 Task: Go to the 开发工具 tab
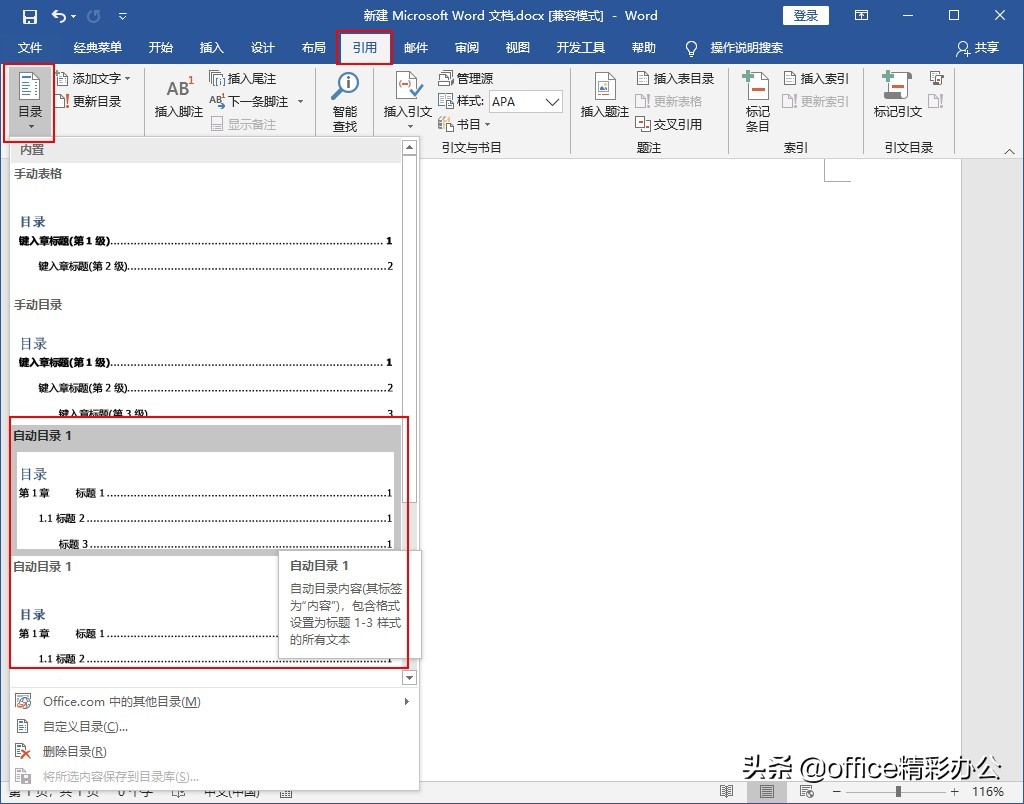581,48
